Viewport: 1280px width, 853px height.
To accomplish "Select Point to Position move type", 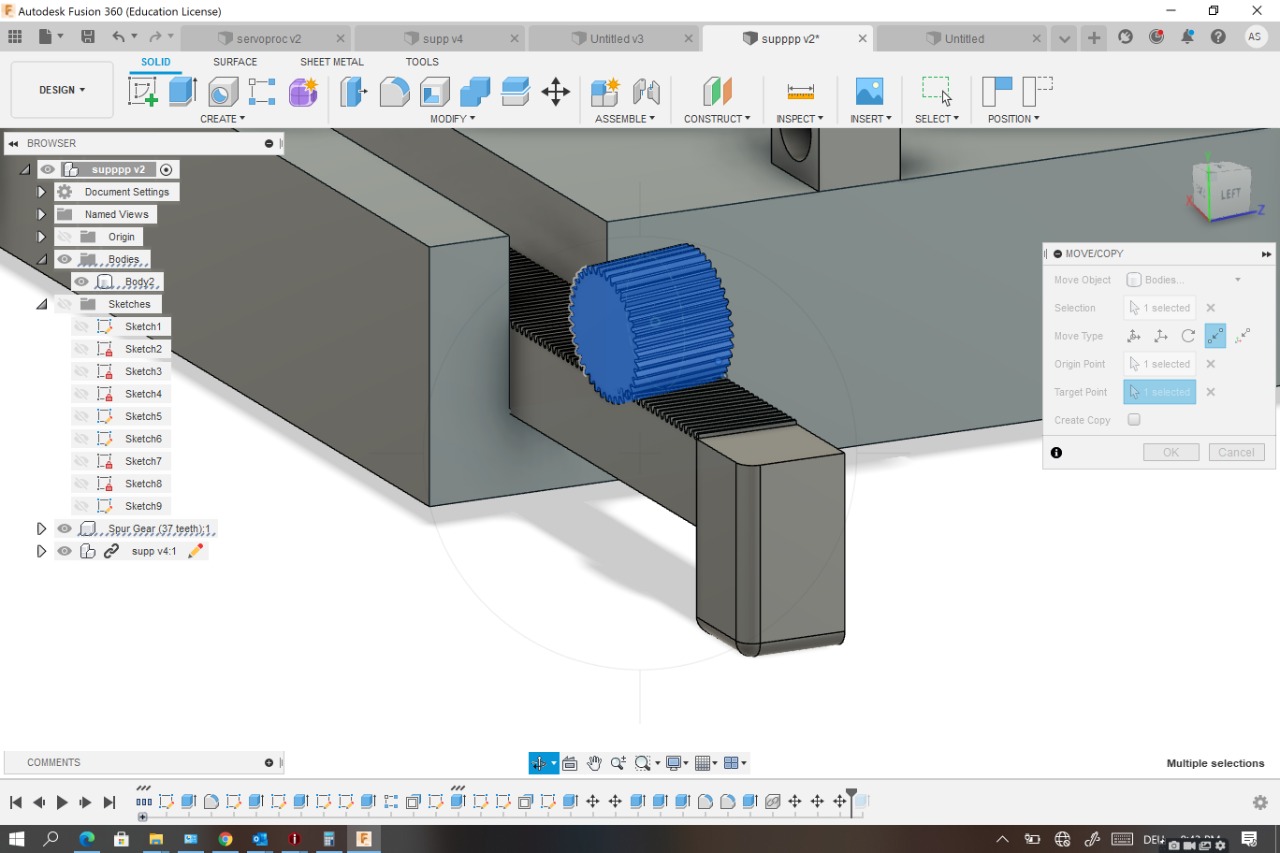I will [x=1243, y=336].
